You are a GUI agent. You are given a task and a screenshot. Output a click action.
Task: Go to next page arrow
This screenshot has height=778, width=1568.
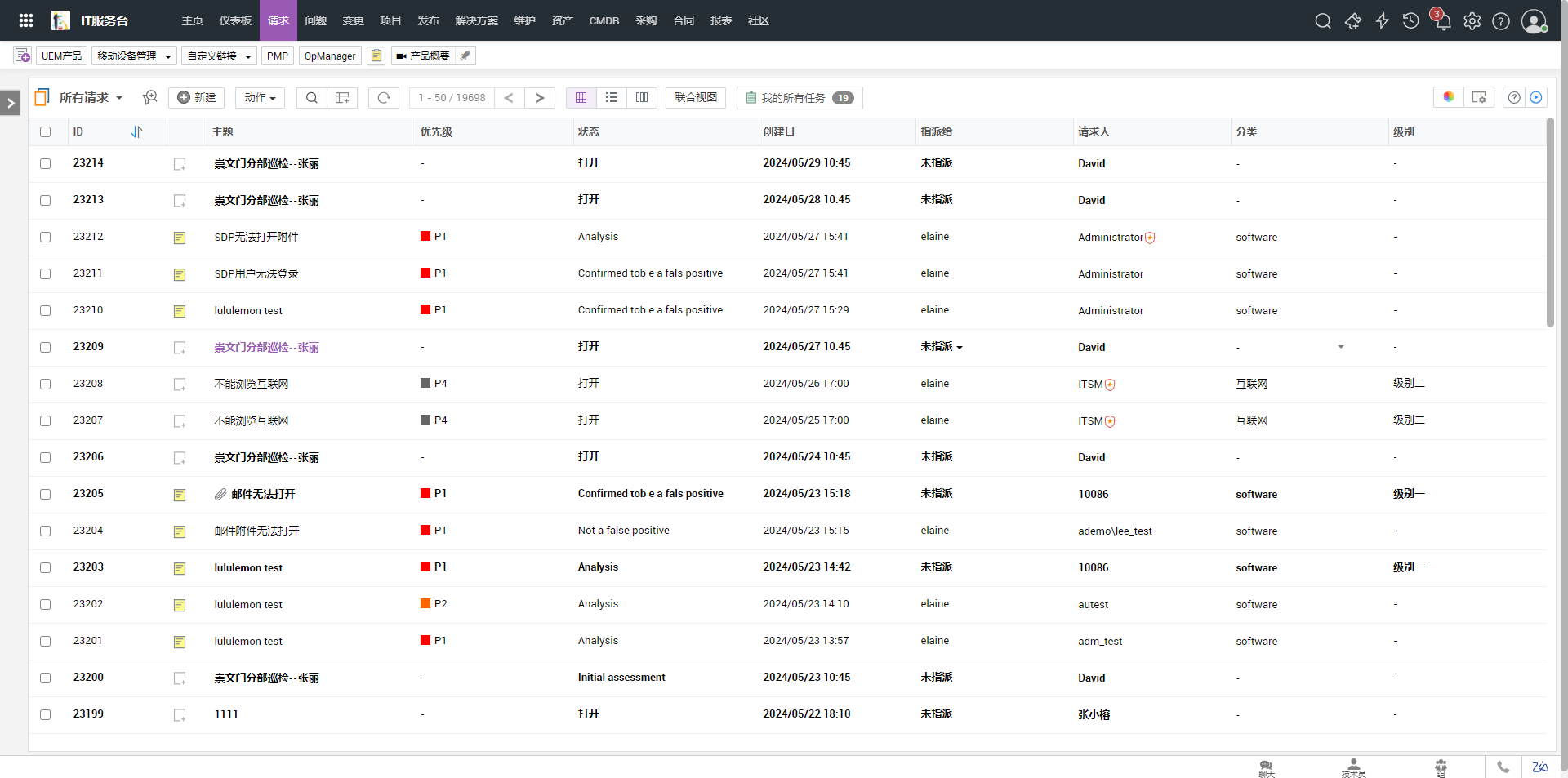539,98
